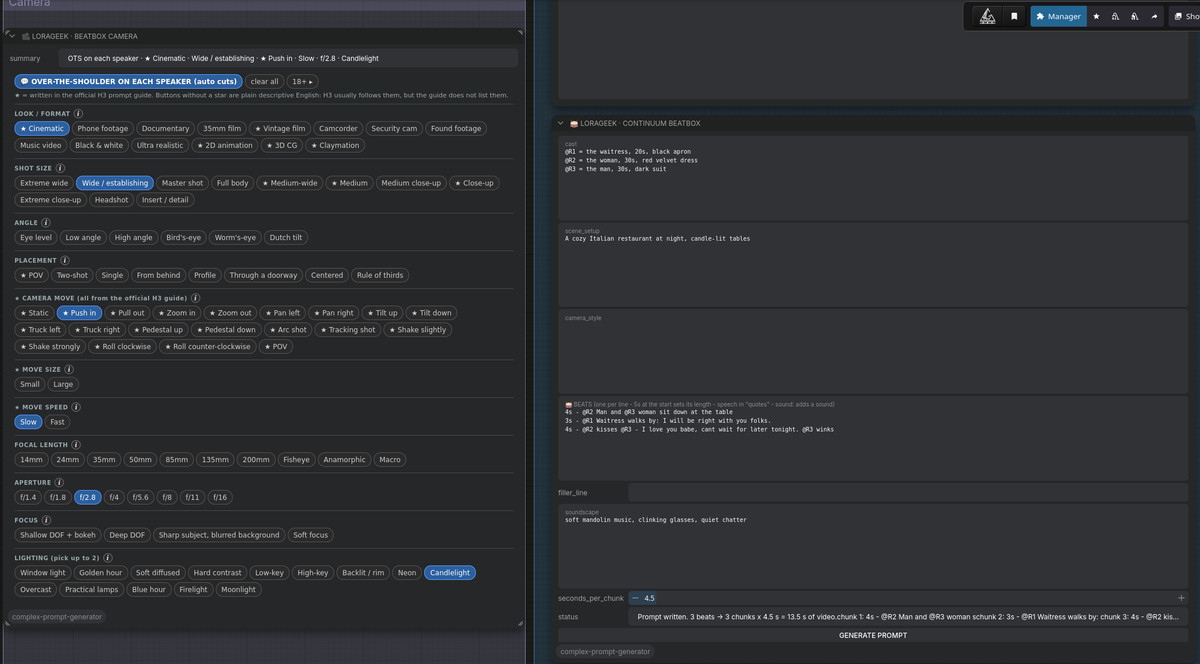Click the complex-prompt-generator tag under the Continuum node
The height and width of the screenshot is (664, 1200).
[x=605, y=652]
